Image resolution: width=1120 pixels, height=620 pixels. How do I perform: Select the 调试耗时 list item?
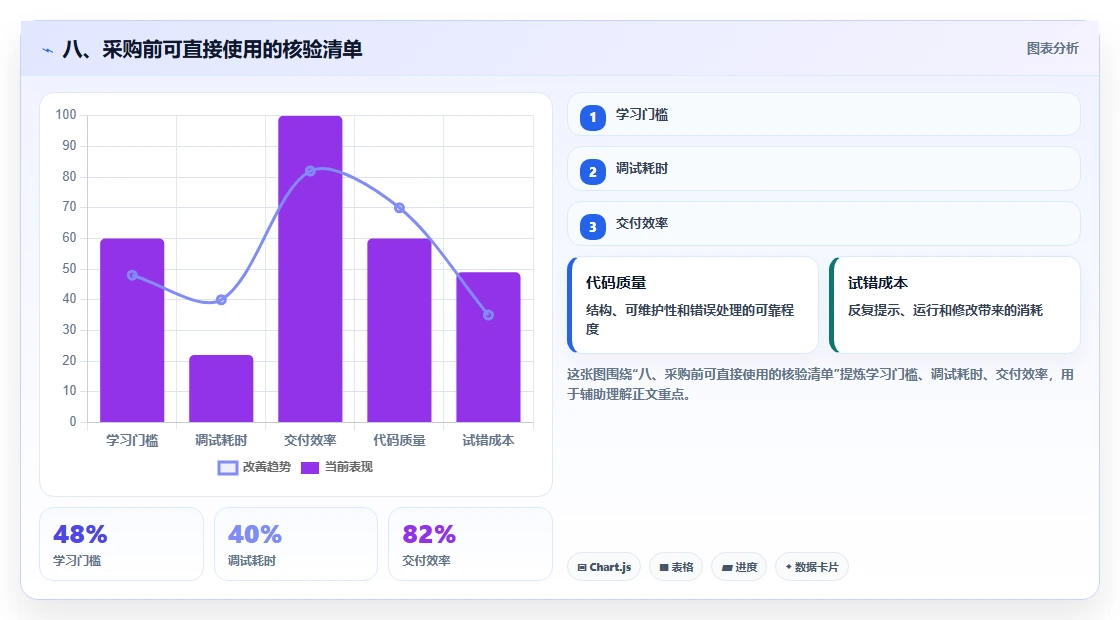coord(824,169)
